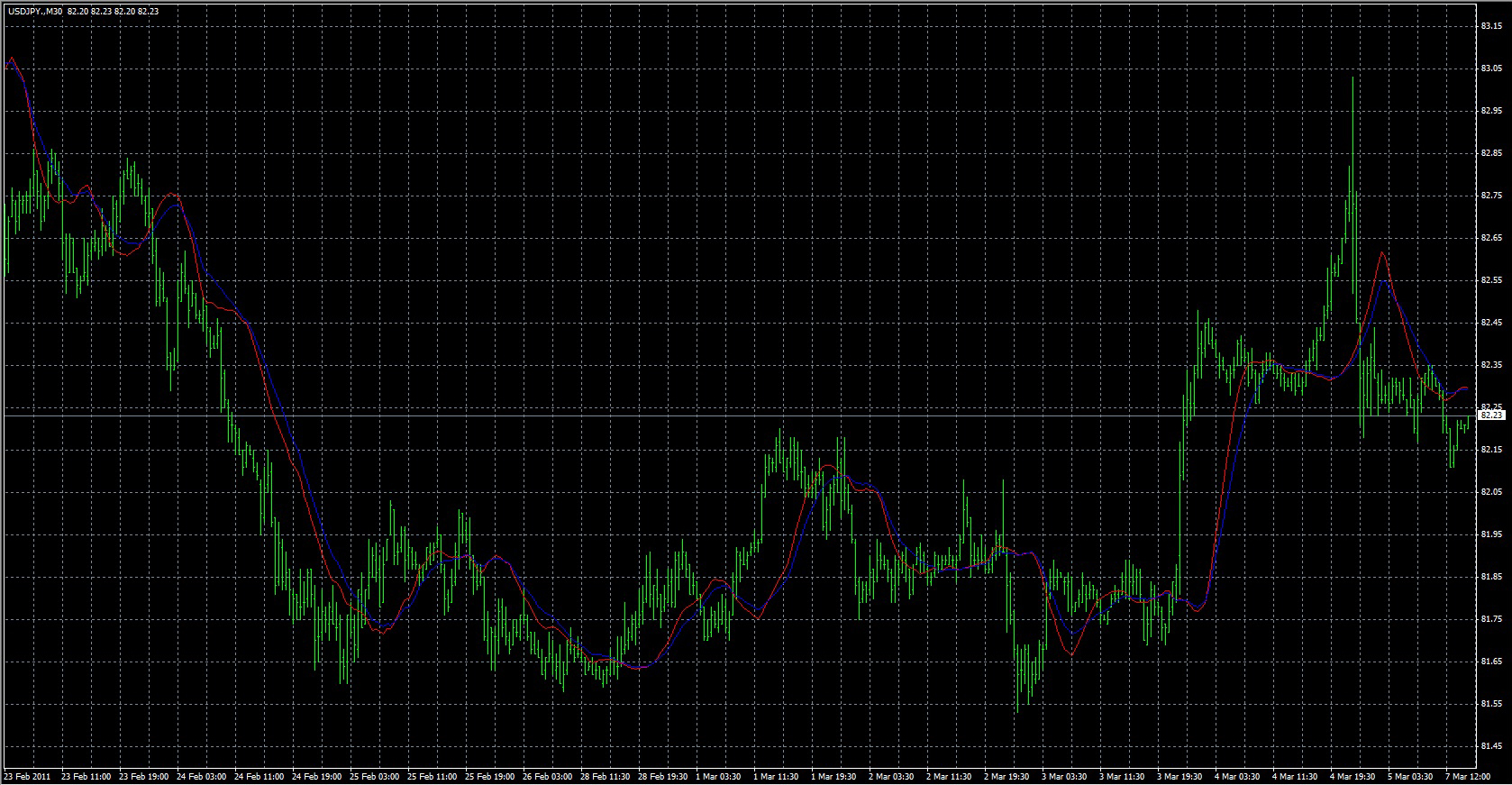Select the 24 Feb 11:00 time label
This screenshot has width=1512, height=785.
[x=260, y=776]
